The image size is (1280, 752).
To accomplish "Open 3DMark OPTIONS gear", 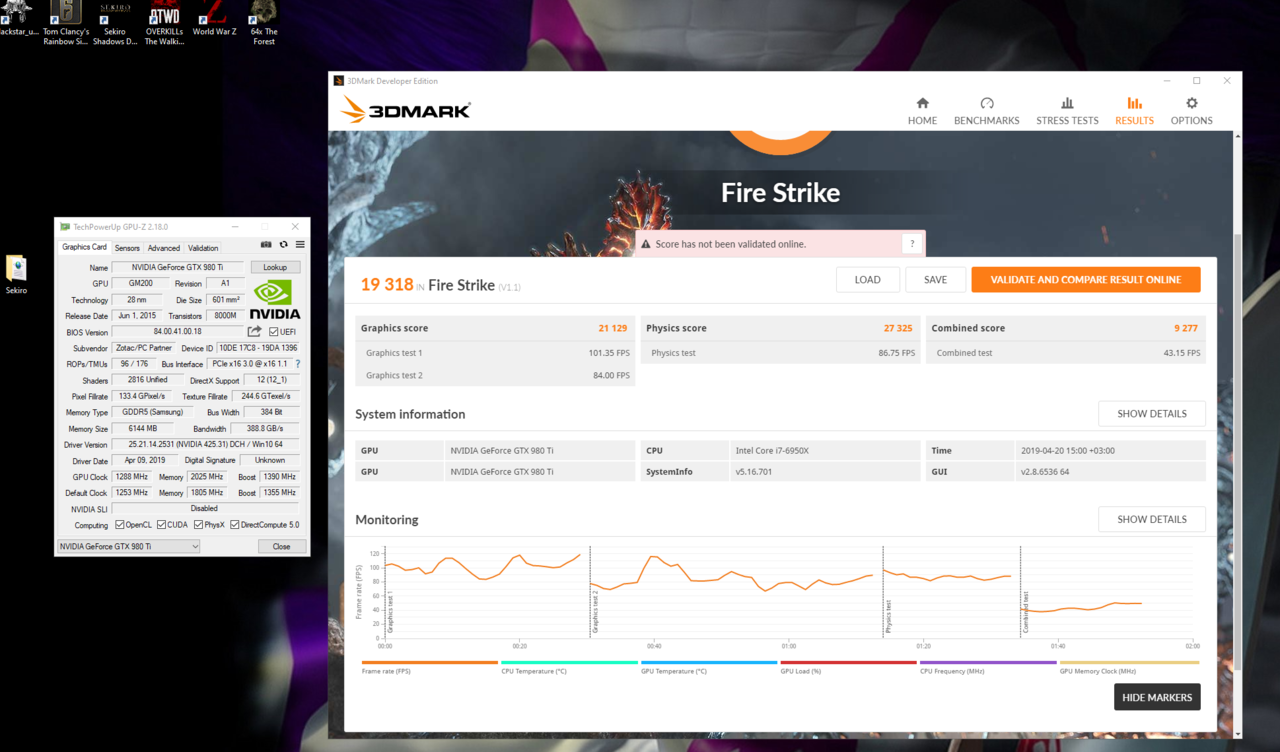I will click(x=1191, y=111).
